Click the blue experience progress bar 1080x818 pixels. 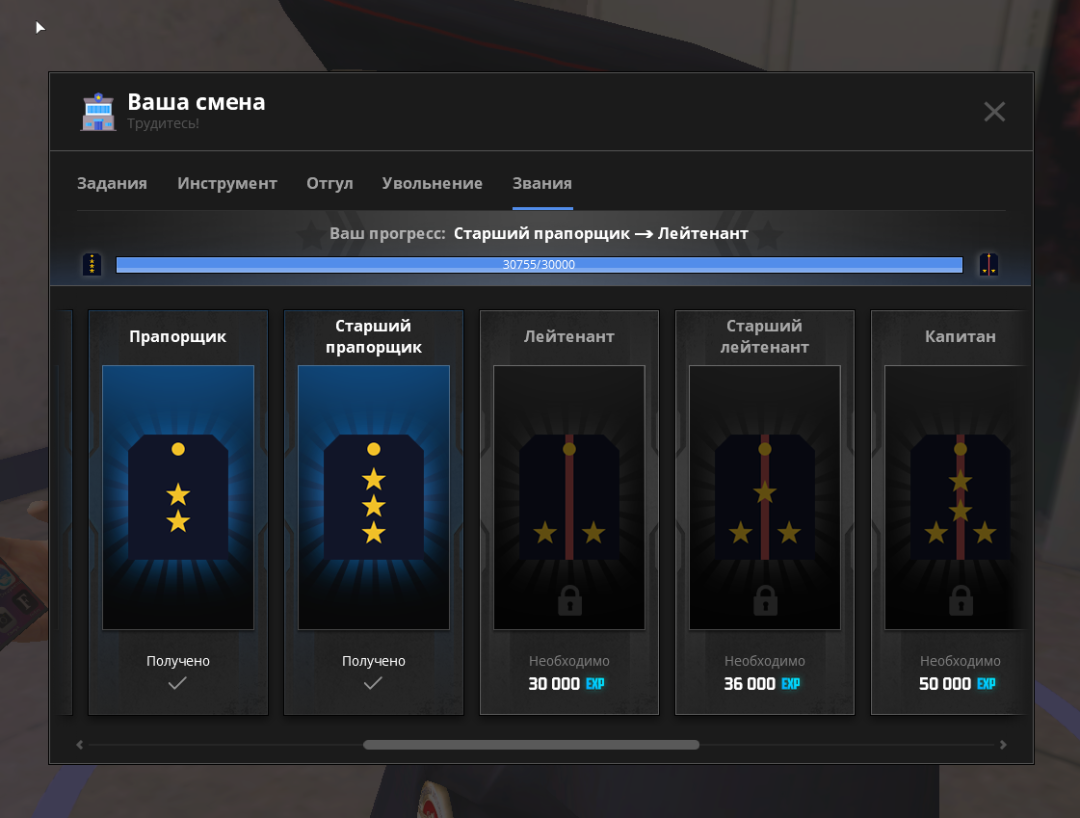pos(539,265)
